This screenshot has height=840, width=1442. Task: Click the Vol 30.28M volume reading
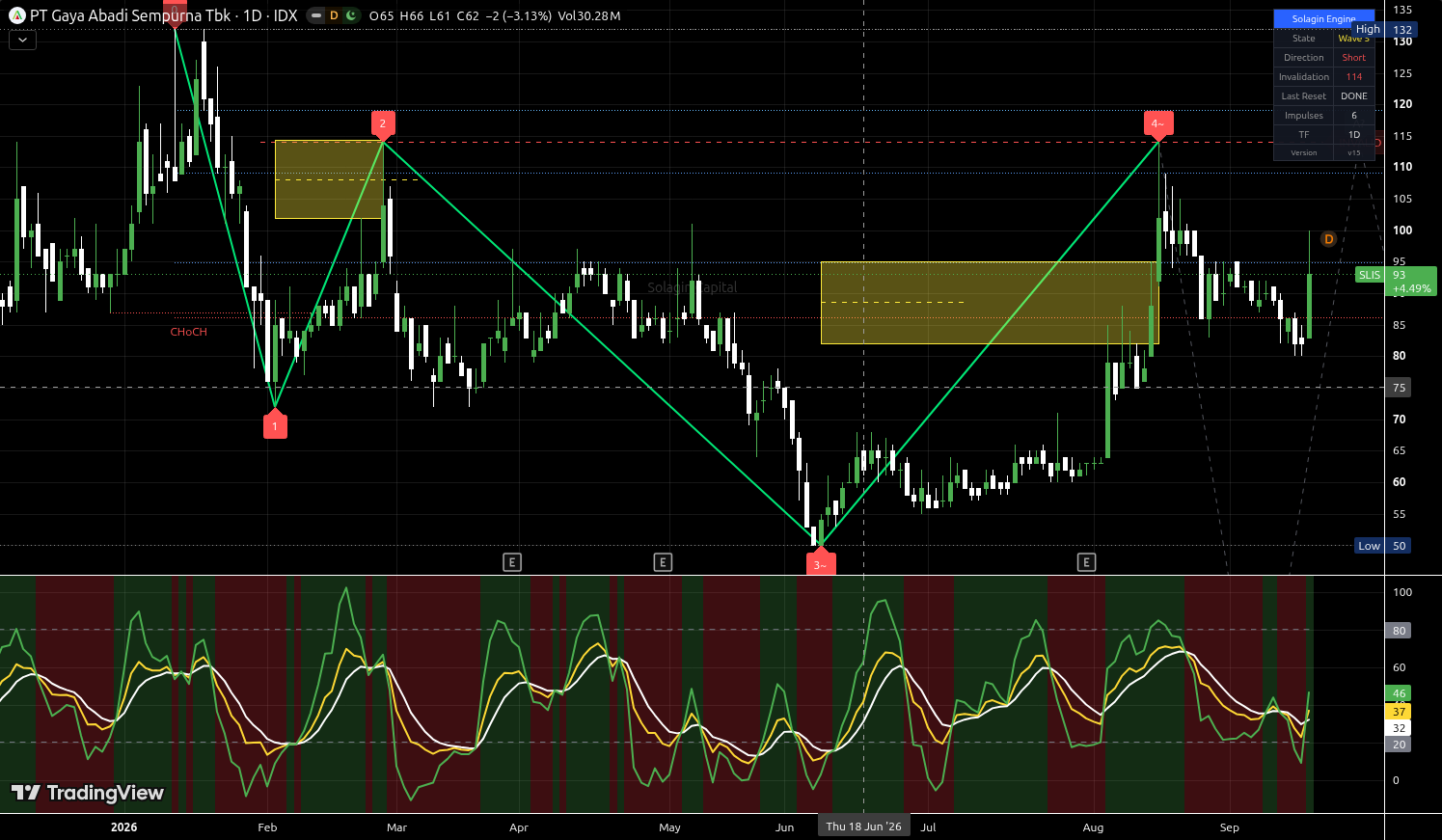(588, 16)
